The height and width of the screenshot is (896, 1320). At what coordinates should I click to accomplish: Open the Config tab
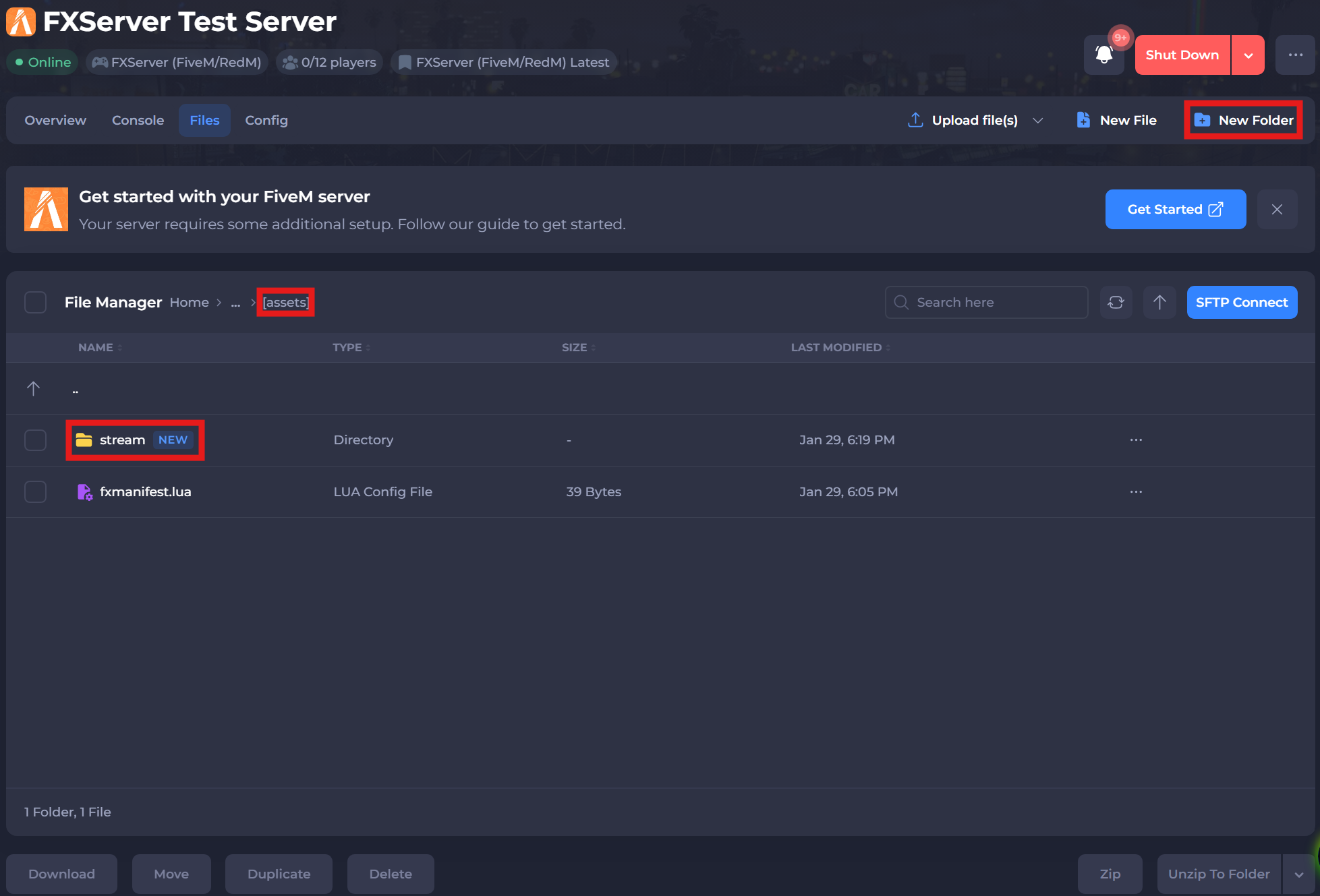(266, 120)
